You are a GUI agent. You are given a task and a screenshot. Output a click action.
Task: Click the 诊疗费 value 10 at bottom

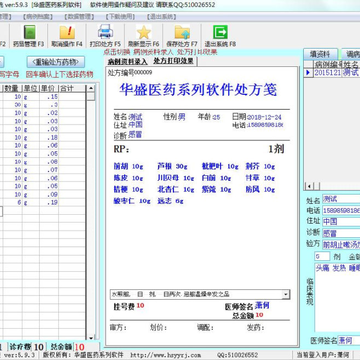[x=39, y=347]
